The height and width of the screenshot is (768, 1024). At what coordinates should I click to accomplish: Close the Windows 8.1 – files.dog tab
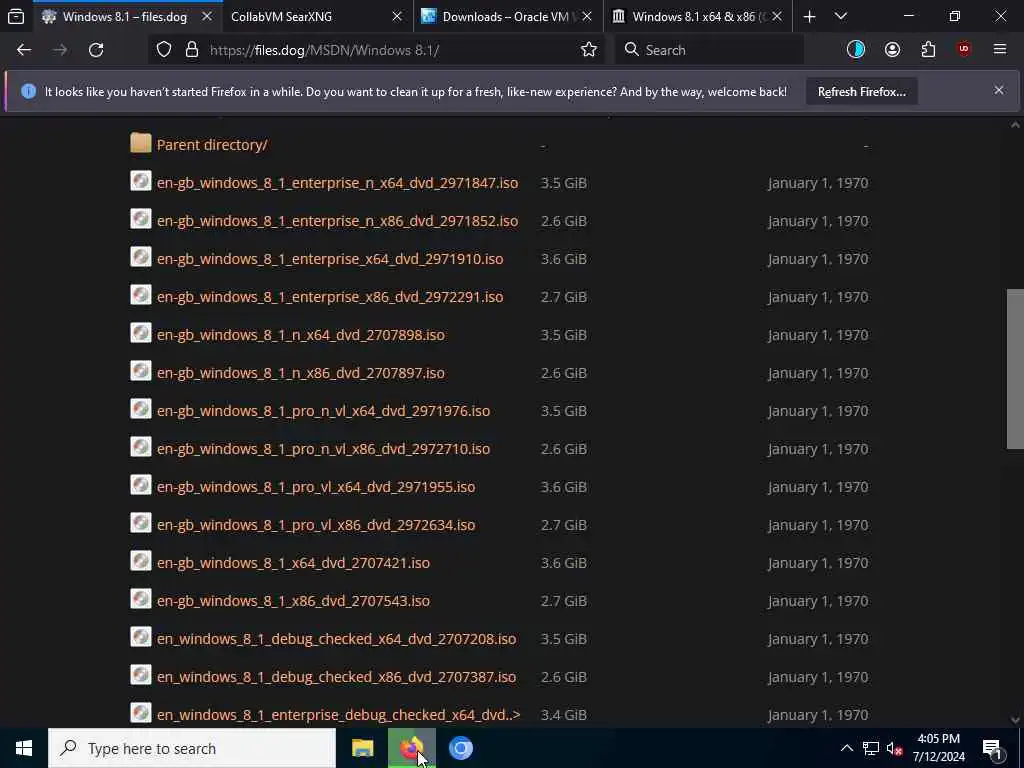206,17
